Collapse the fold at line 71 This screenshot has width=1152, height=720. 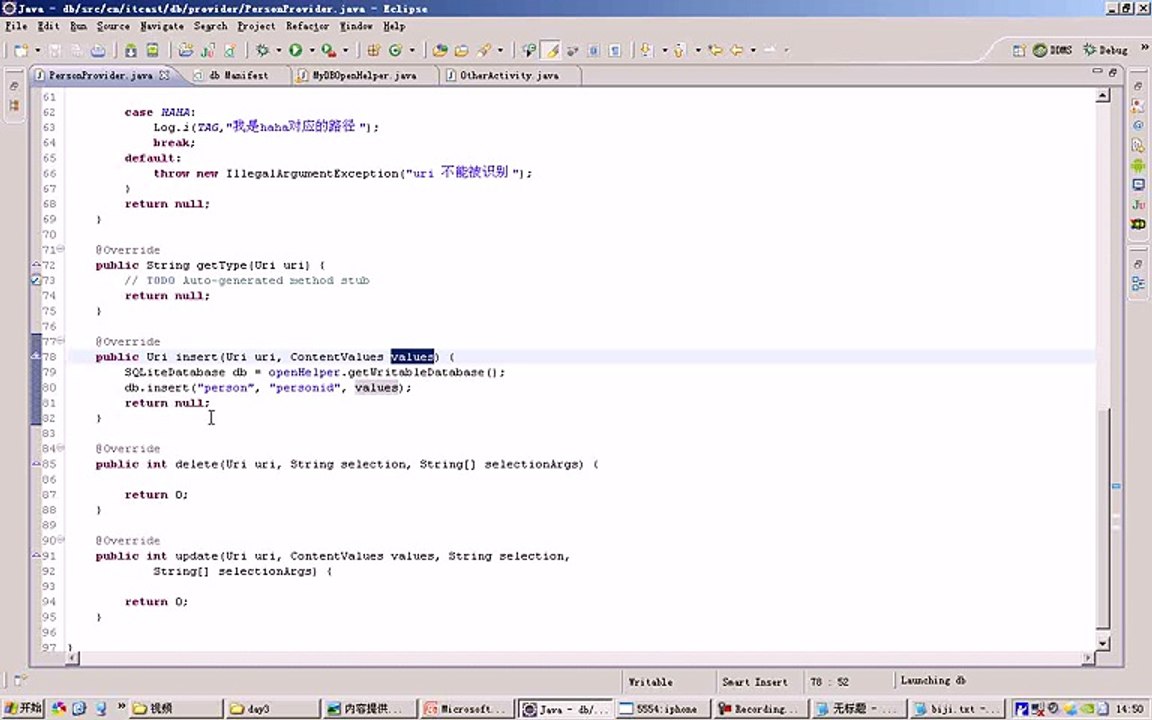tap(60, 249)
